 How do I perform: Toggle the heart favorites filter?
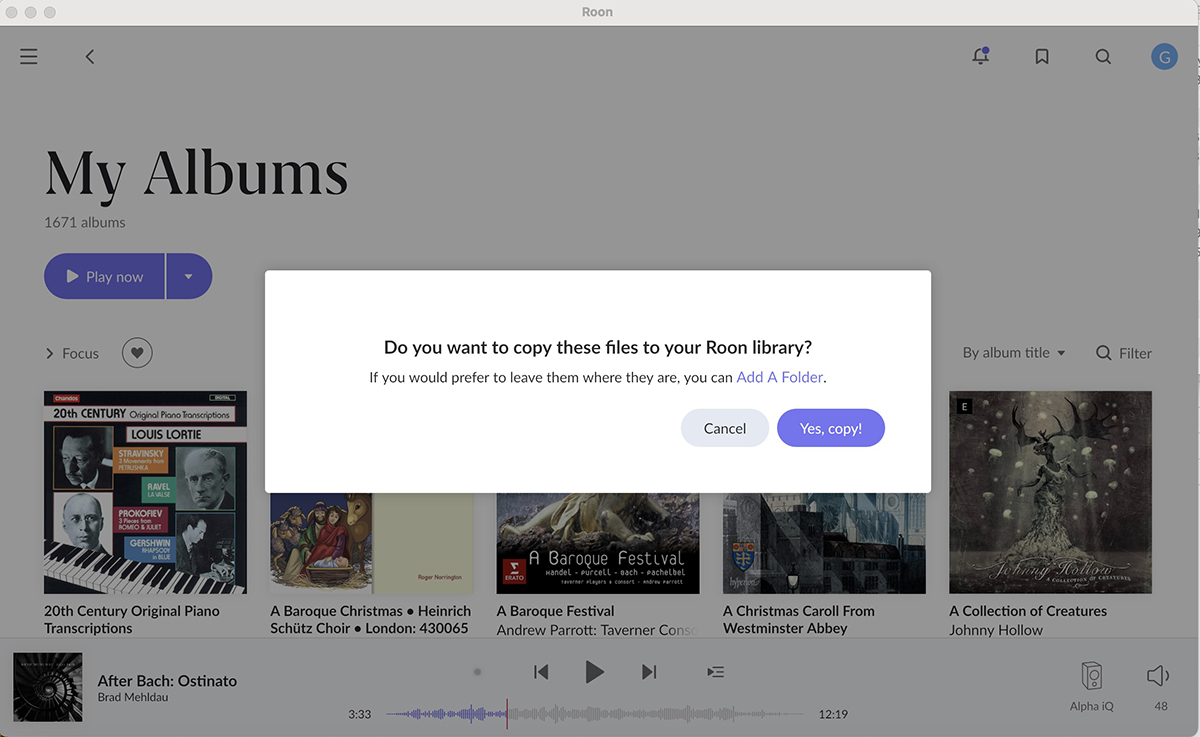137,353
